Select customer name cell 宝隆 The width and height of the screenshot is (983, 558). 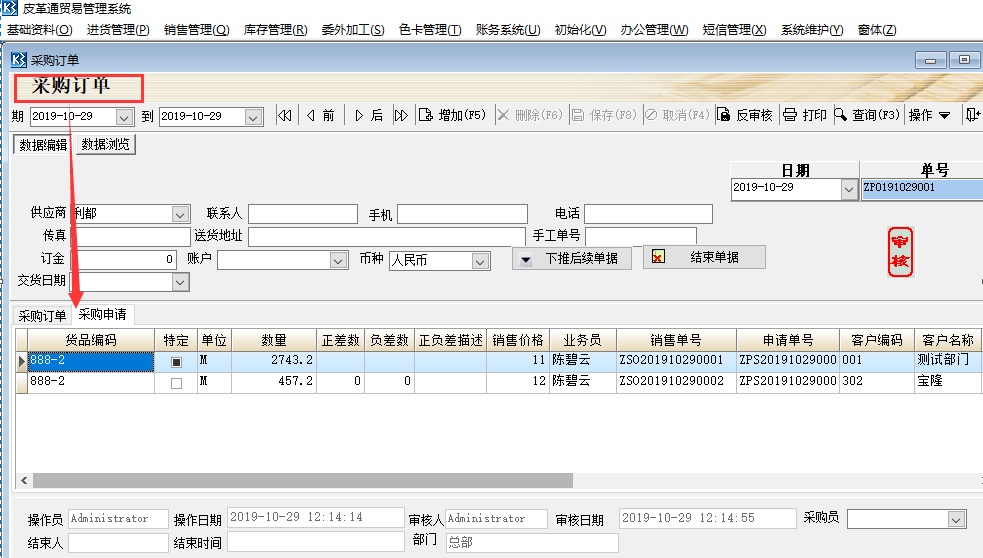(947, 382)
